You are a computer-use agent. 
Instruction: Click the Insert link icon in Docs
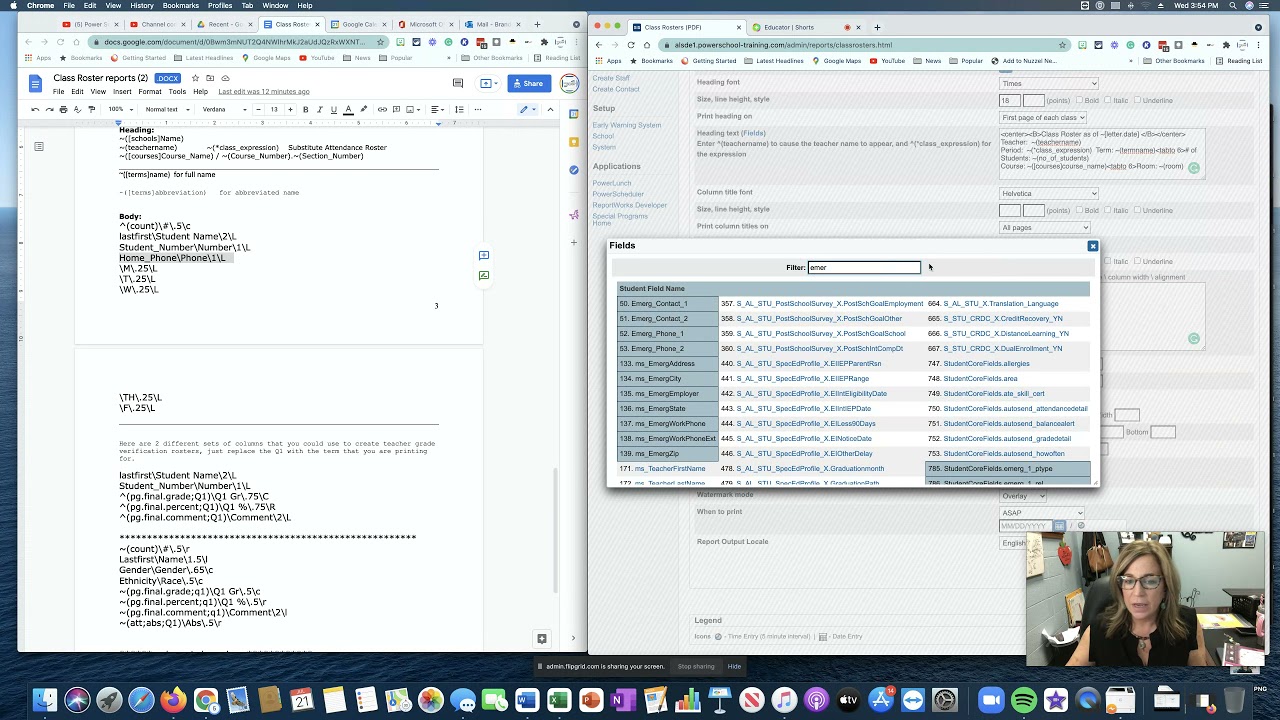coord(382,109)
